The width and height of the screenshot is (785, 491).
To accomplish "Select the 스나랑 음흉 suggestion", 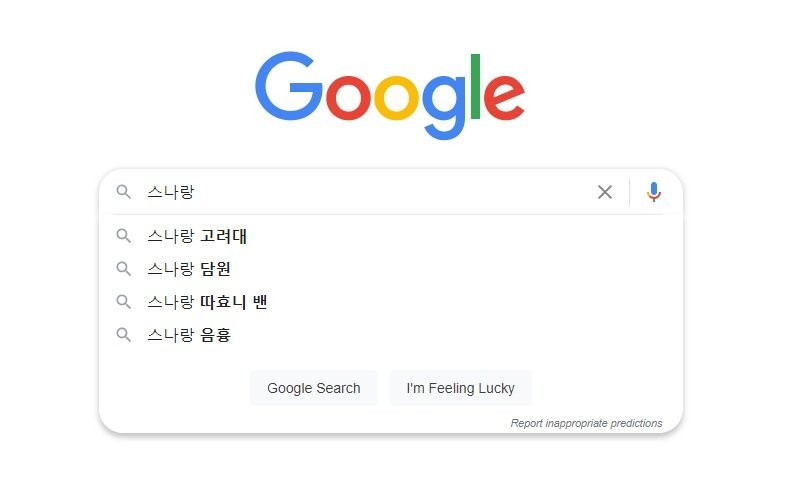I will pos(390,335).
